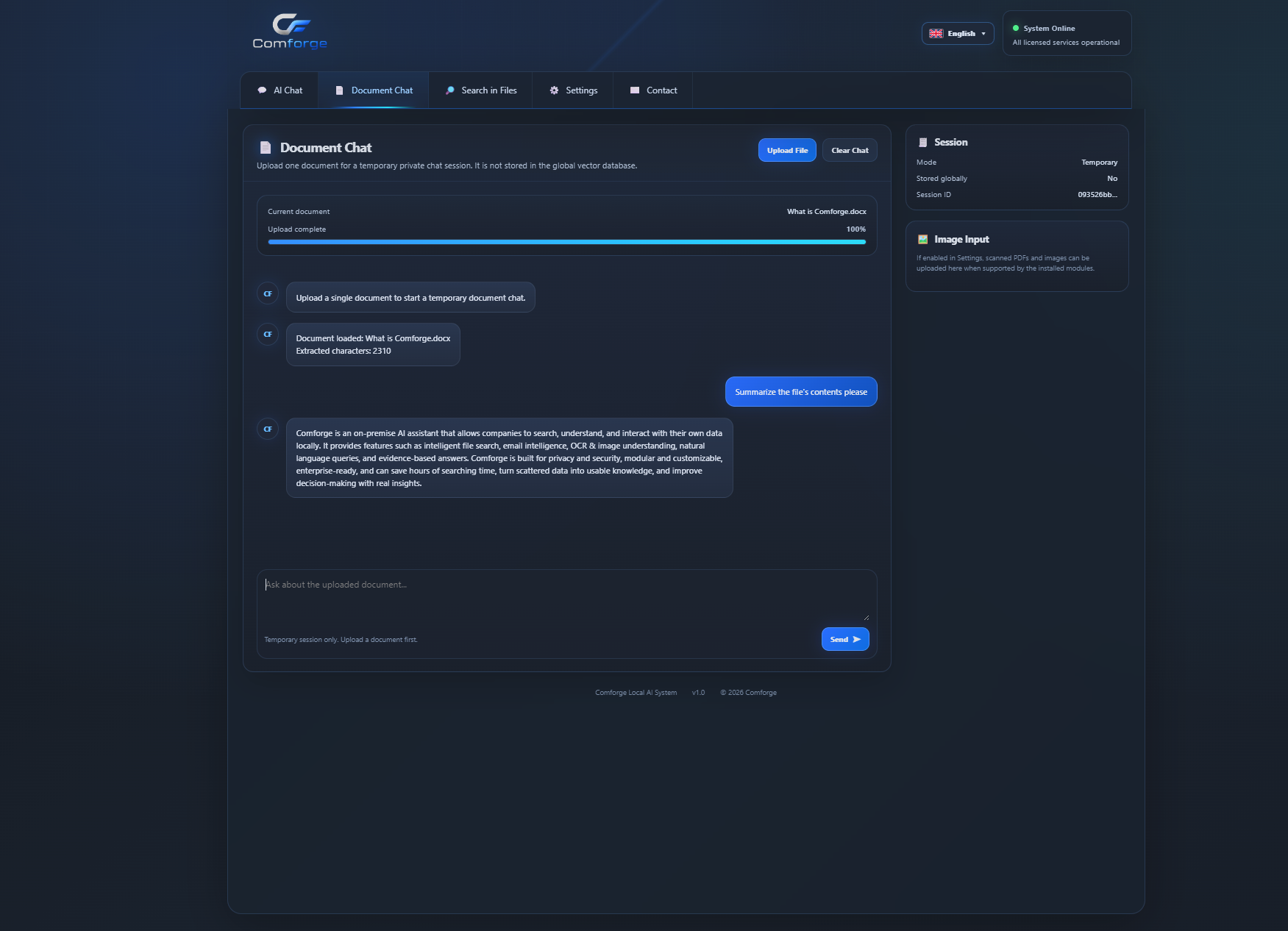The width and height of the screenshot is (1288, 931).
Task: Click 'What is Comforge.docx' file name
Action: pyautogui.click(x=827, y=212)
